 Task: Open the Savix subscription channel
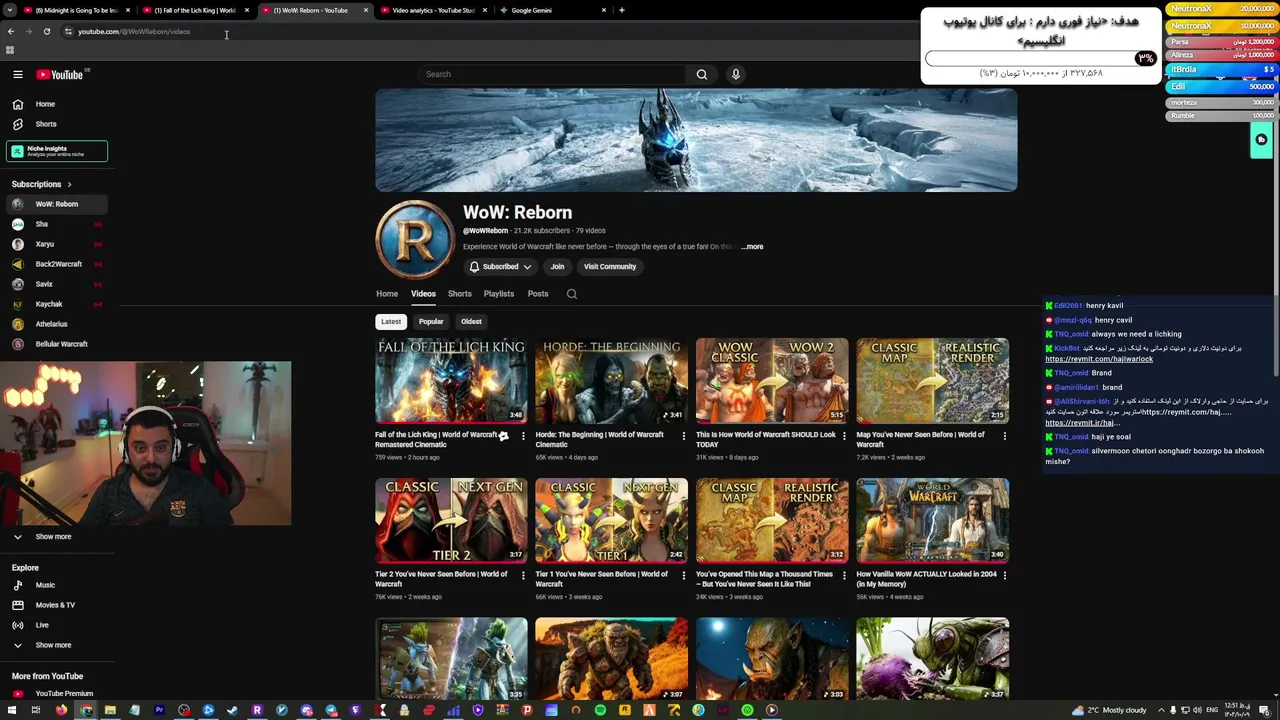pyautogui.click(x=57, y=284)
